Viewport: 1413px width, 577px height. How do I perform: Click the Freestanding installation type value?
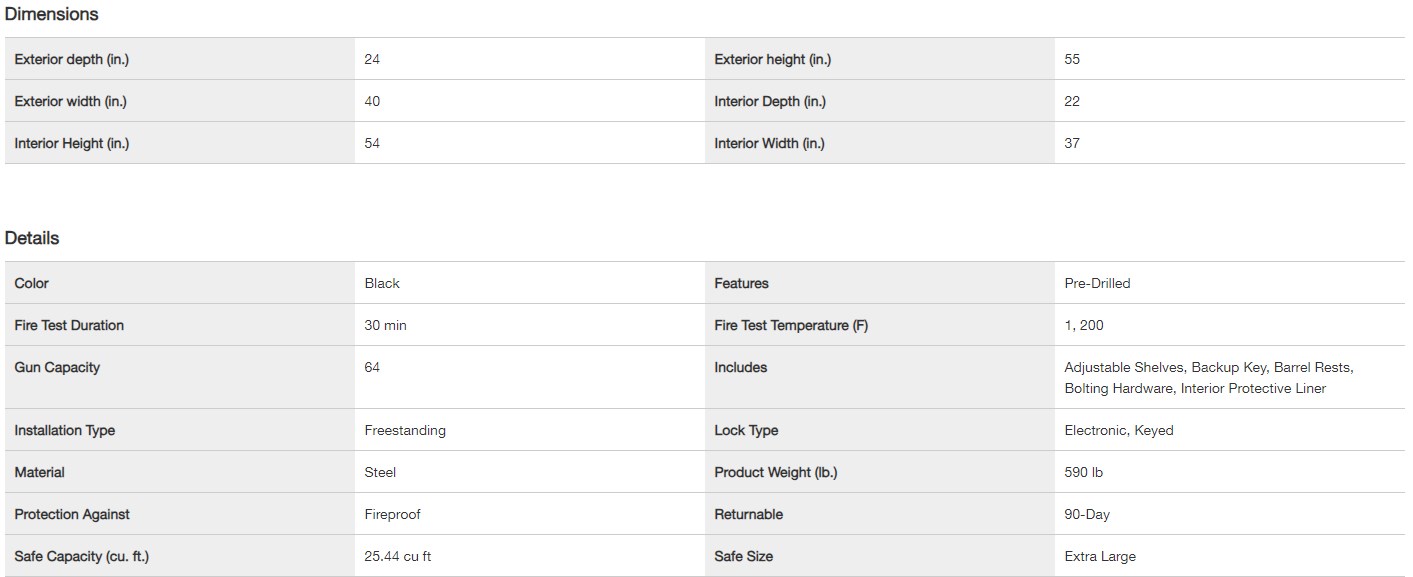(405, 430)
